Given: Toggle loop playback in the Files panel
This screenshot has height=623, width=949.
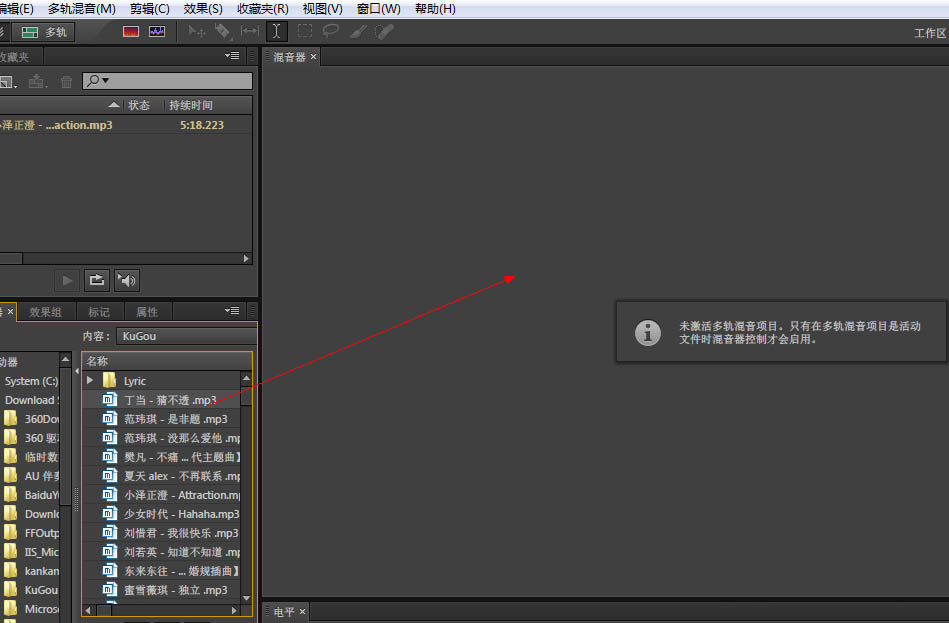Looking at the screenshot, I should 96,280.
